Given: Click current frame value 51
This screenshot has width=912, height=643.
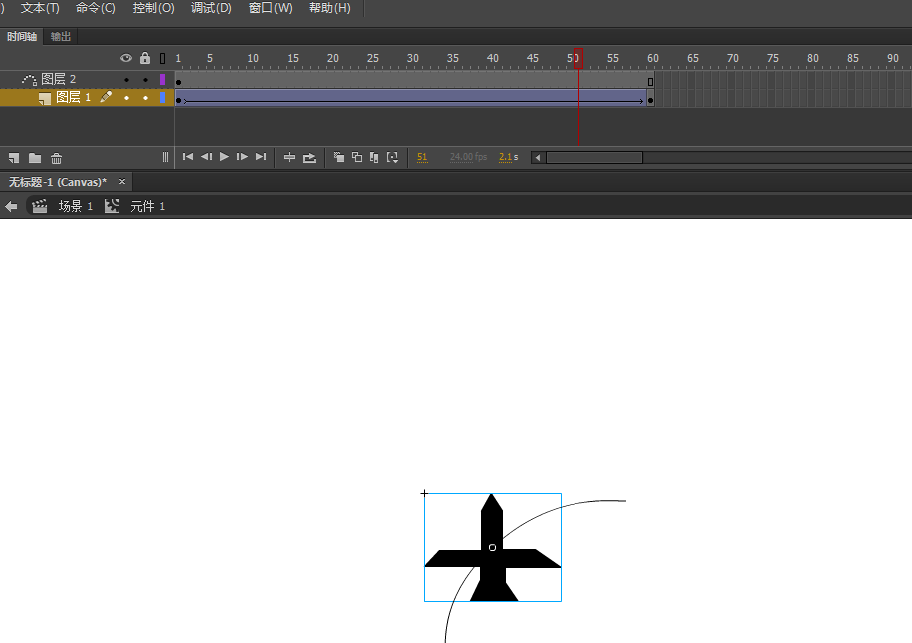Looking at the screenshot, I should tap(422, 157).
